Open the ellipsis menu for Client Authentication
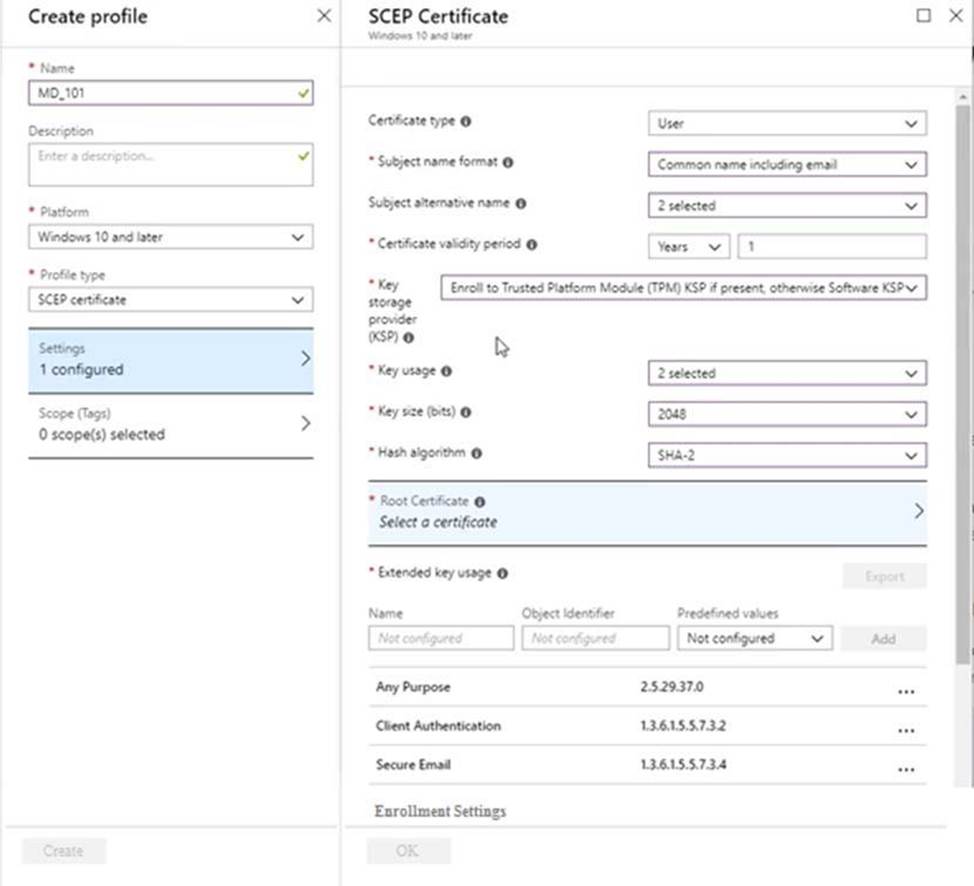The height and width of the screenshot is (886, 974). pos(906,729)
